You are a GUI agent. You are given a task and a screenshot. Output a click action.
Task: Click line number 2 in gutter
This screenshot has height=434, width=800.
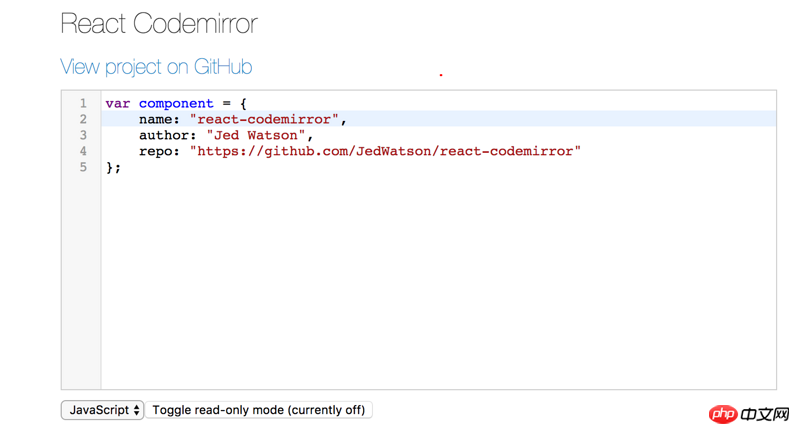(x=83, y=119)
